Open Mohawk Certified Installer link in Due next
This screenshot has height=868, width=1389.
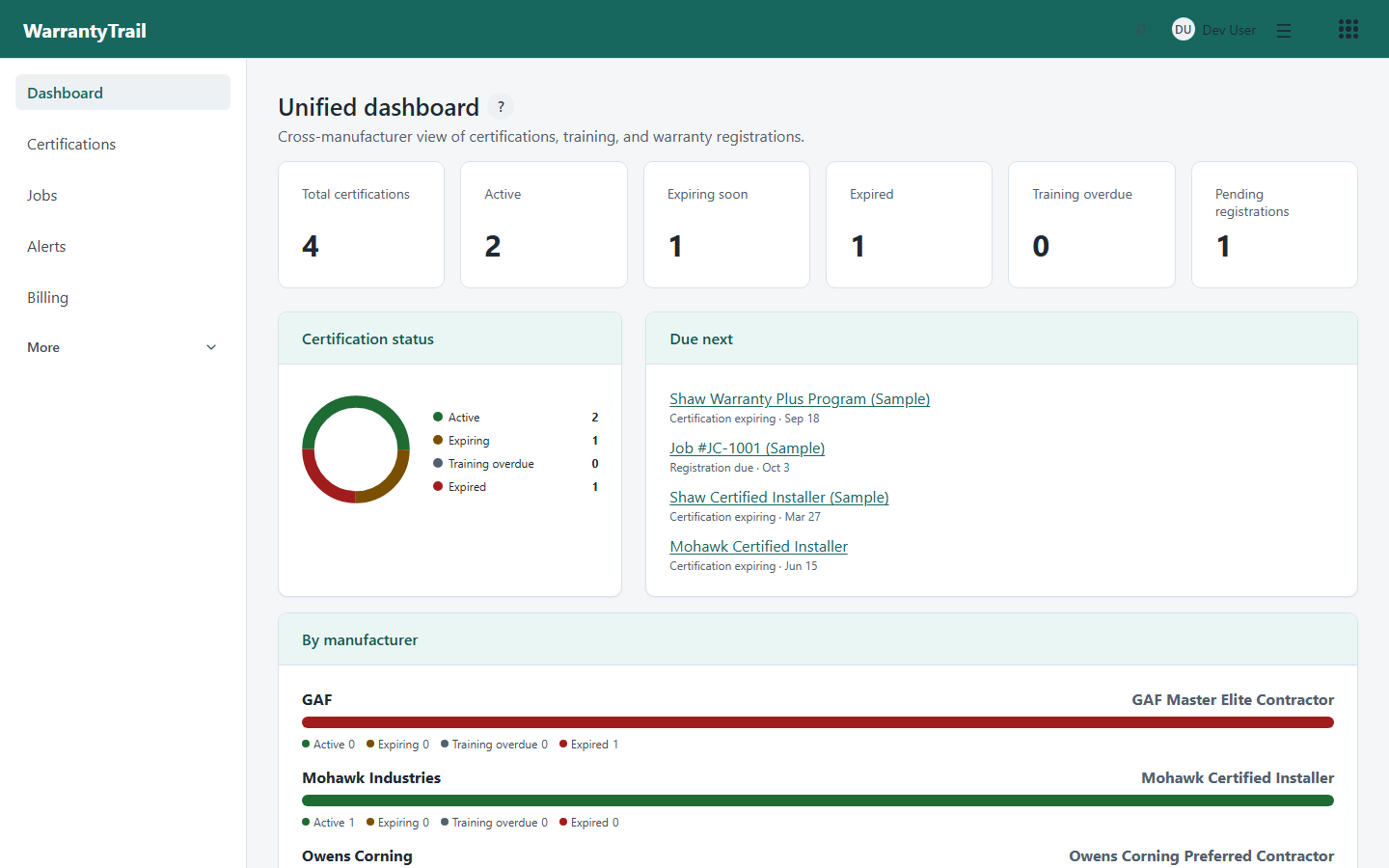pyautogui.click(x=759, y=546)
